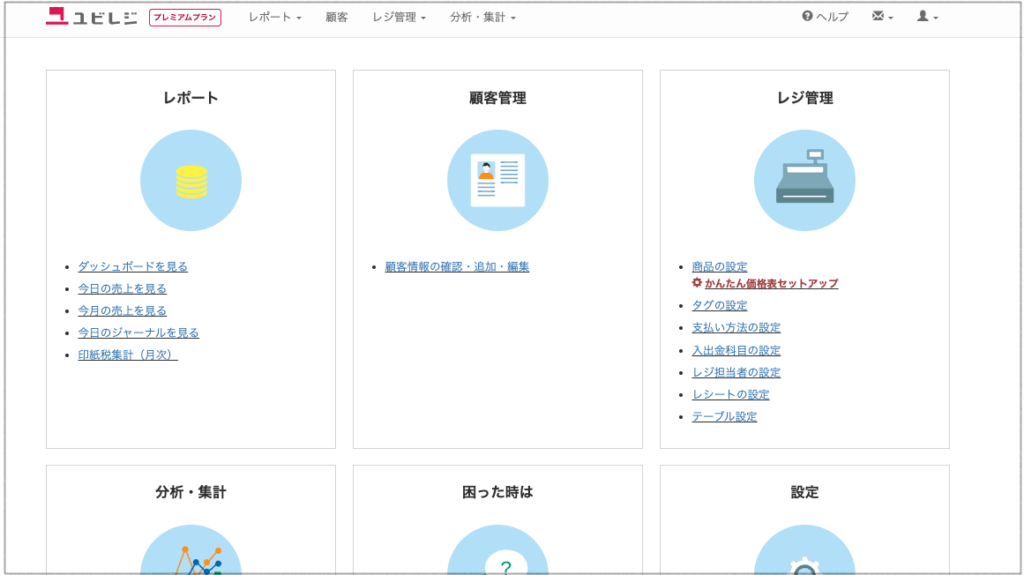
Task: Click the line chart analytics icon
Action: (191, 550)
